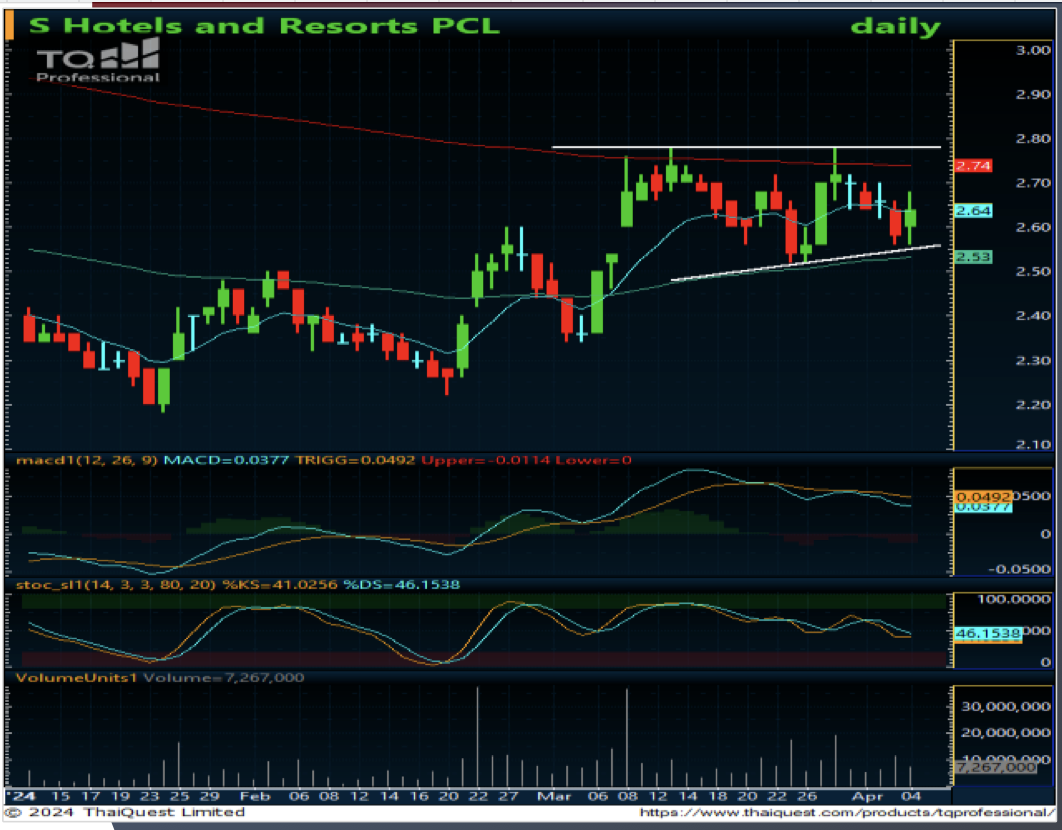Viewport: 1062px width, 830px height.
Task: Click the 'VolumeUnits1' indicator name
Action: [77, 678]
